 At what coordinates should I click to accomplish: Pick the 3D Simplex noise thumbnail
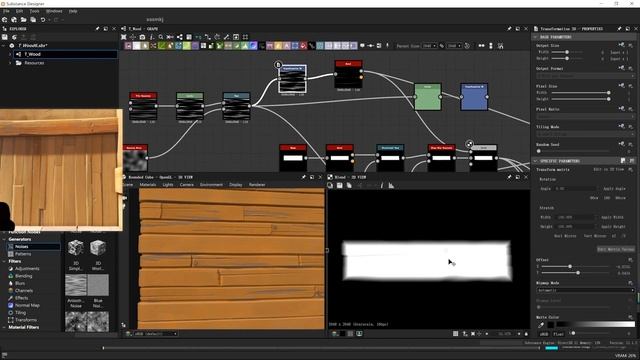tap(76, 247)
